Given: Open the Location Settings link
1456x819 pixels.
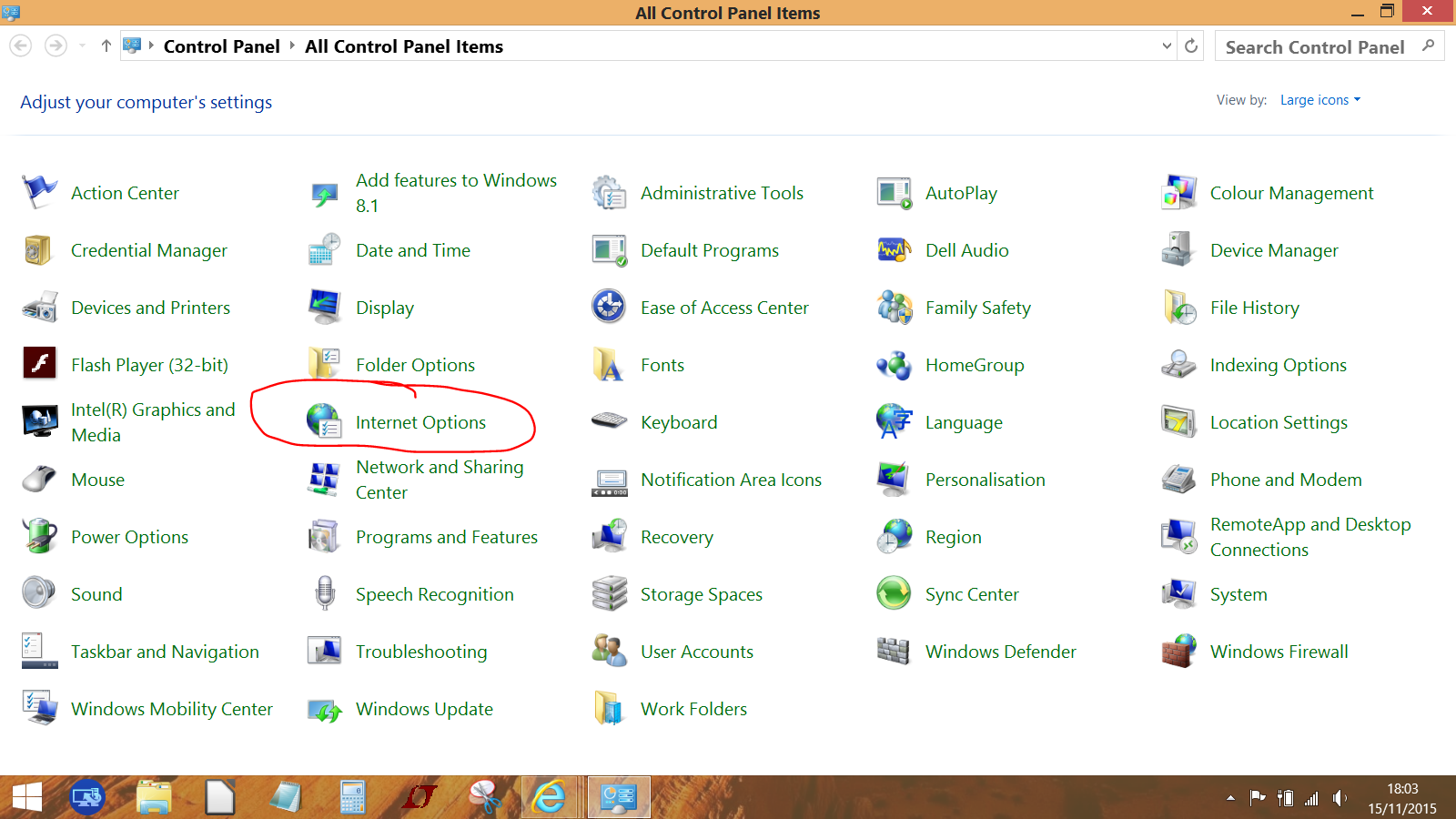Looking at the screenshot, I should pos(1279,422).
